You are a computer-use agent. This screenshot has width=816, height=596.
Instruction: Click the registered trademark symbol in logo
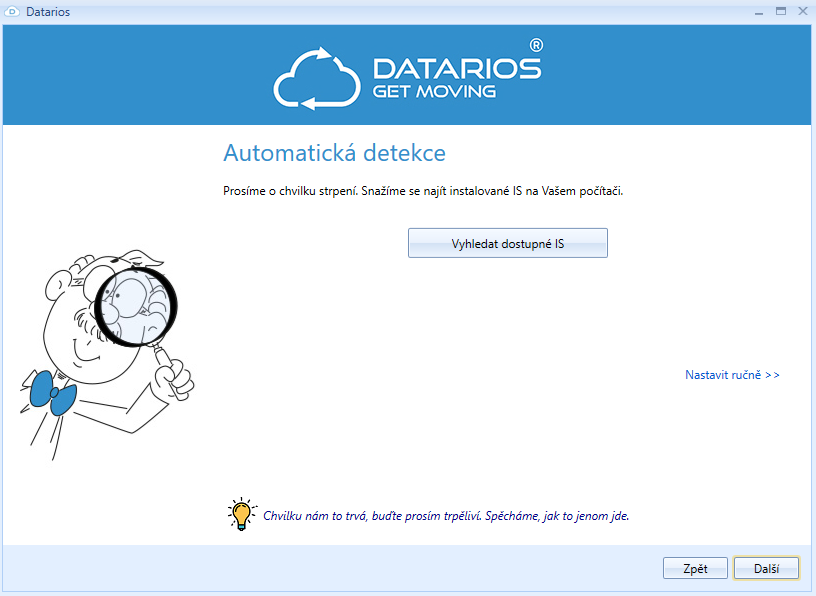tap(536, 45)
